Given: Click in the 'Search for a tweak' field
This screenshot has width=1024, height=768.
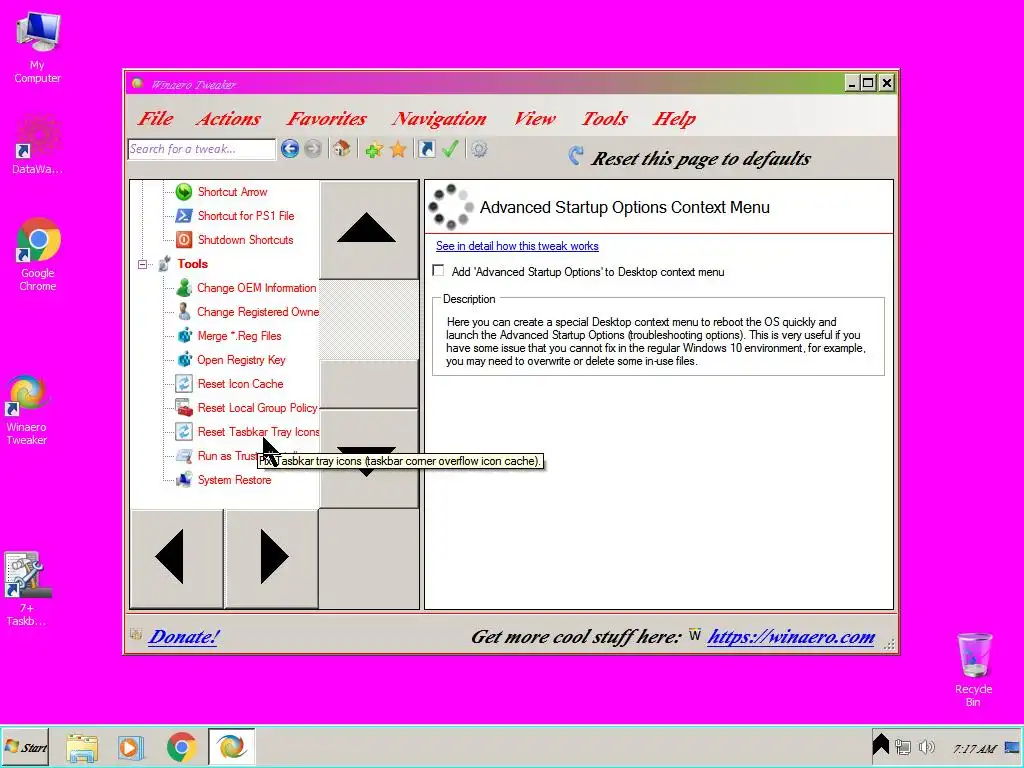Looking at the screenshot, I should 202,149.
